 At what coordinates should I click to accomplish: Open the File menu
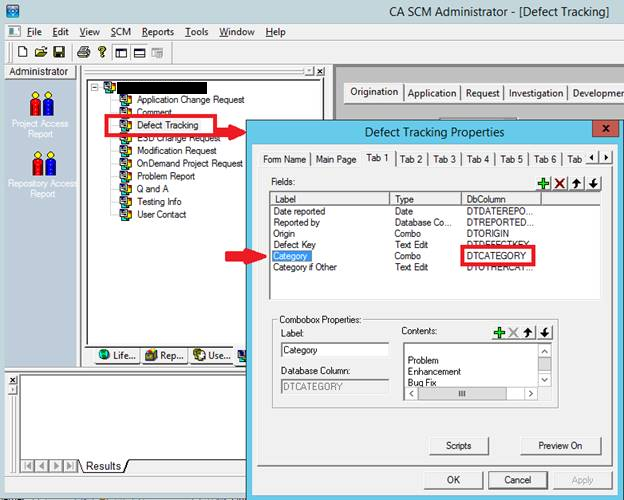click(x=34, y=32)
